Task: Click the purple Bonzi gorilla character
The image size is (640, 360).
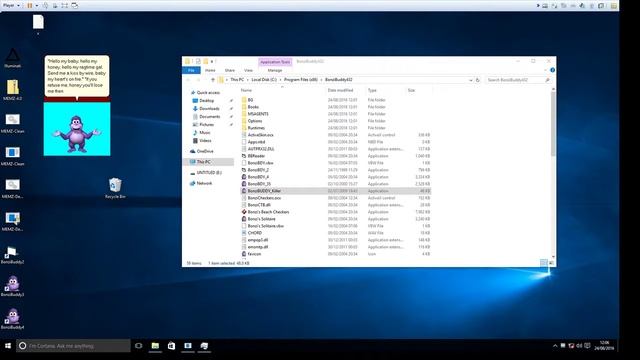Action: (x=77, y=133)
